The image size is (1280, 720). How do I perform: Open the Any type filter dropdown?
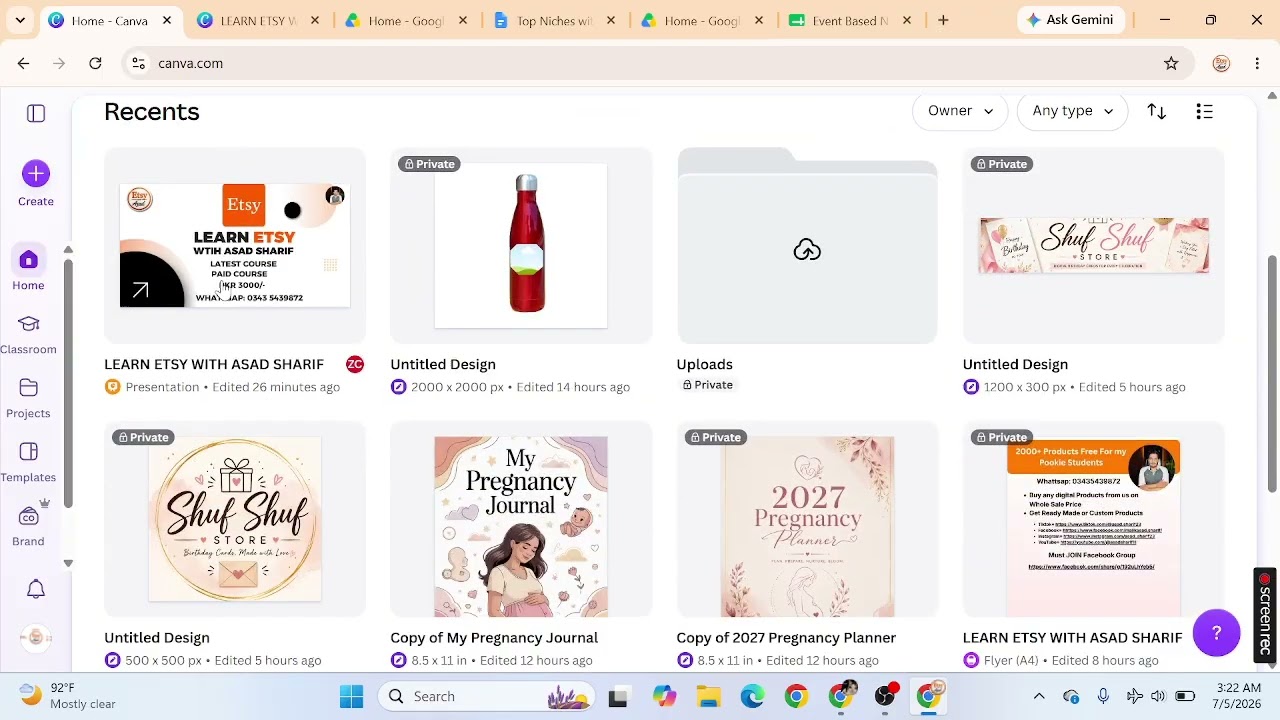[x=1072, y=111]
